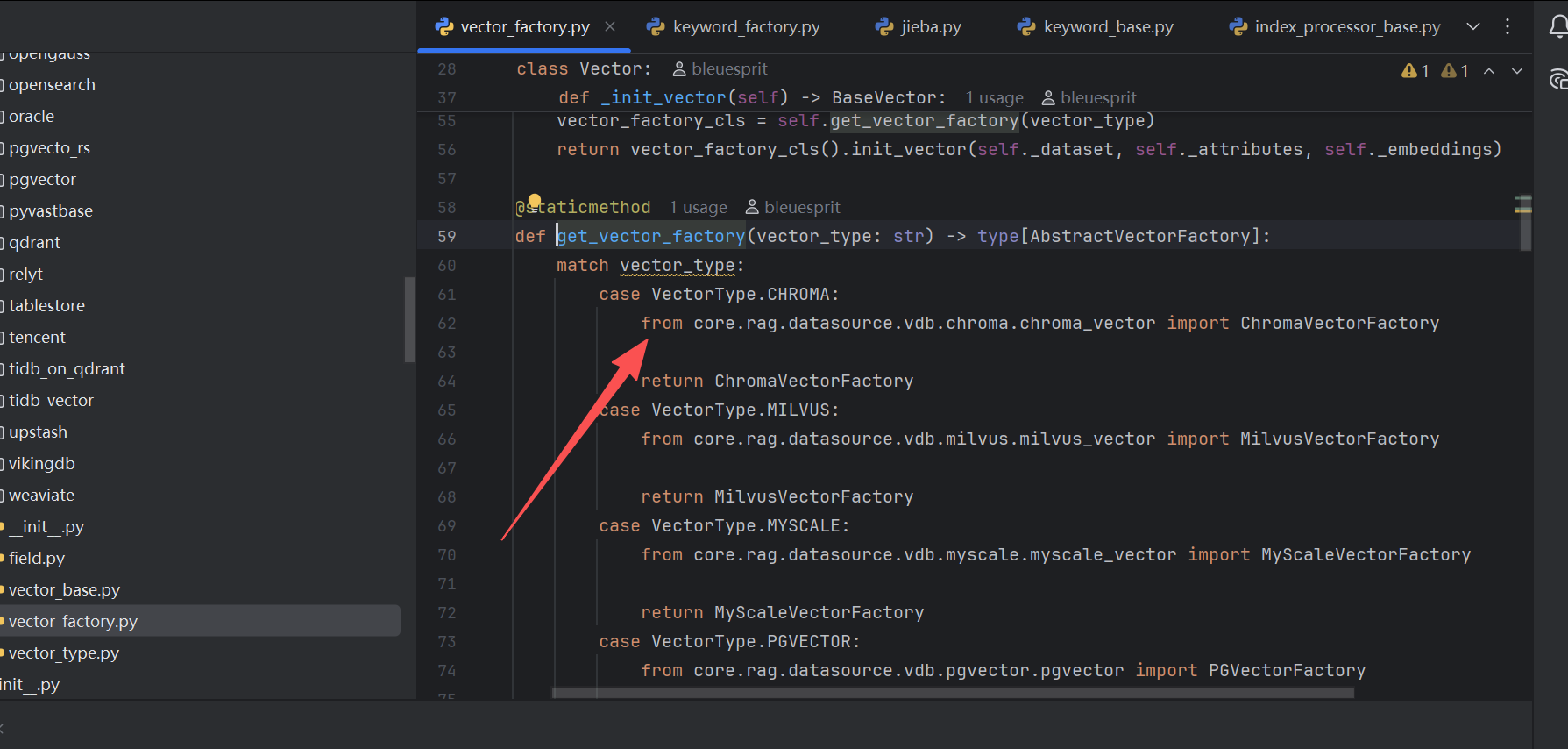Viewport: 1568px width, 749px height.
Task: Click the vector_factory.py tab Python icon
Action: tap(443, 27)
